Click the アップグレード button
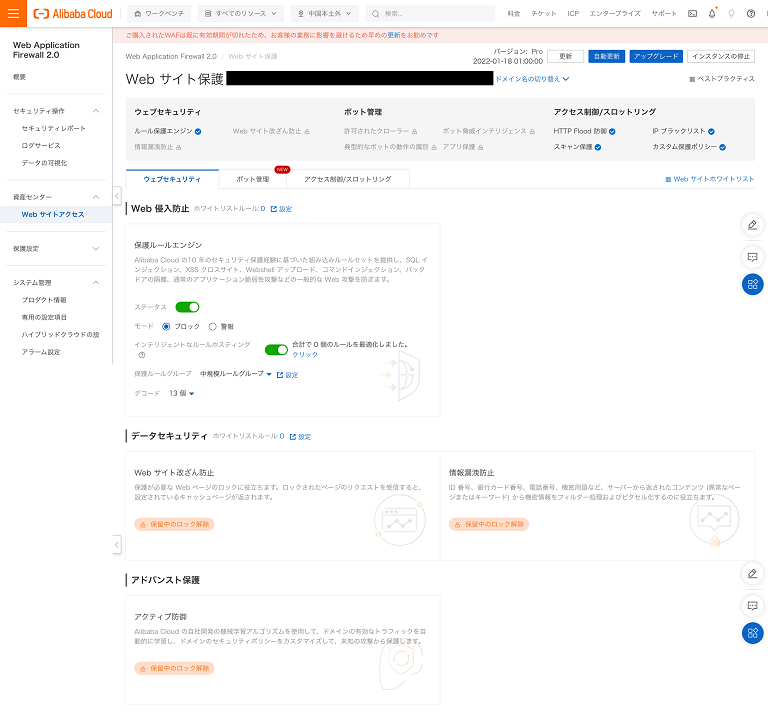This screenshot has width=768, height=723. pos(656,56)
